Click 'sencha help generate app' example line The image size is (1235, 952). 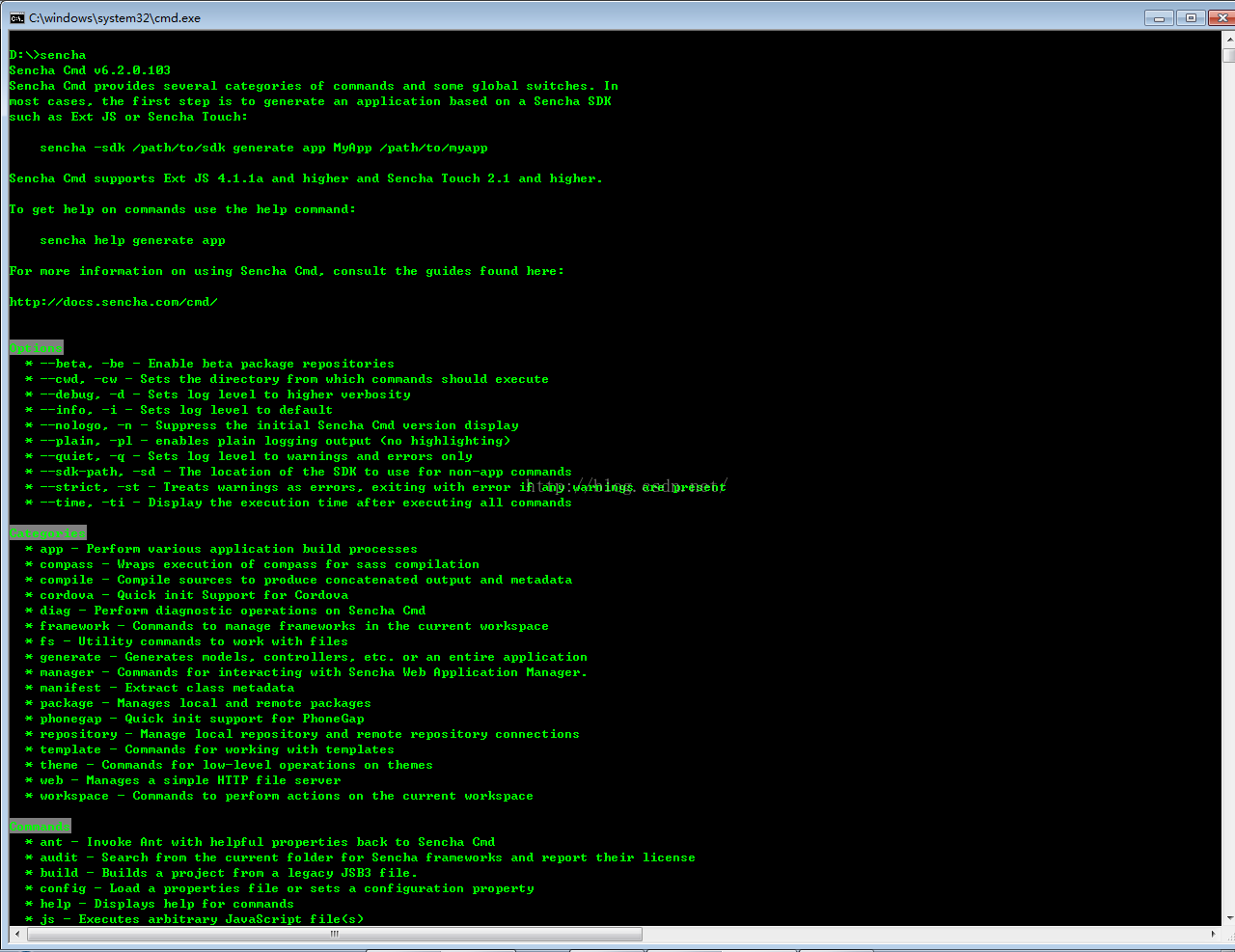pos(132,240)
